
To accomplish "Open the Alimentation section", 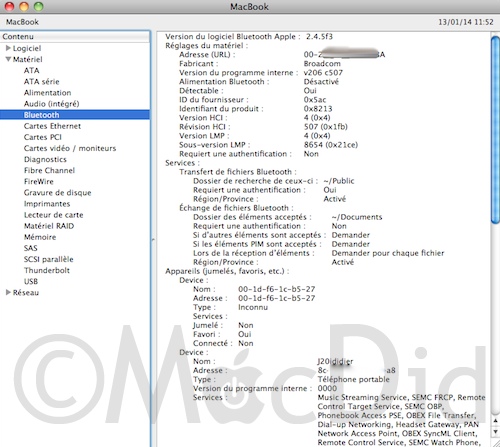I will pyautogui.click(x=47, y=93).
